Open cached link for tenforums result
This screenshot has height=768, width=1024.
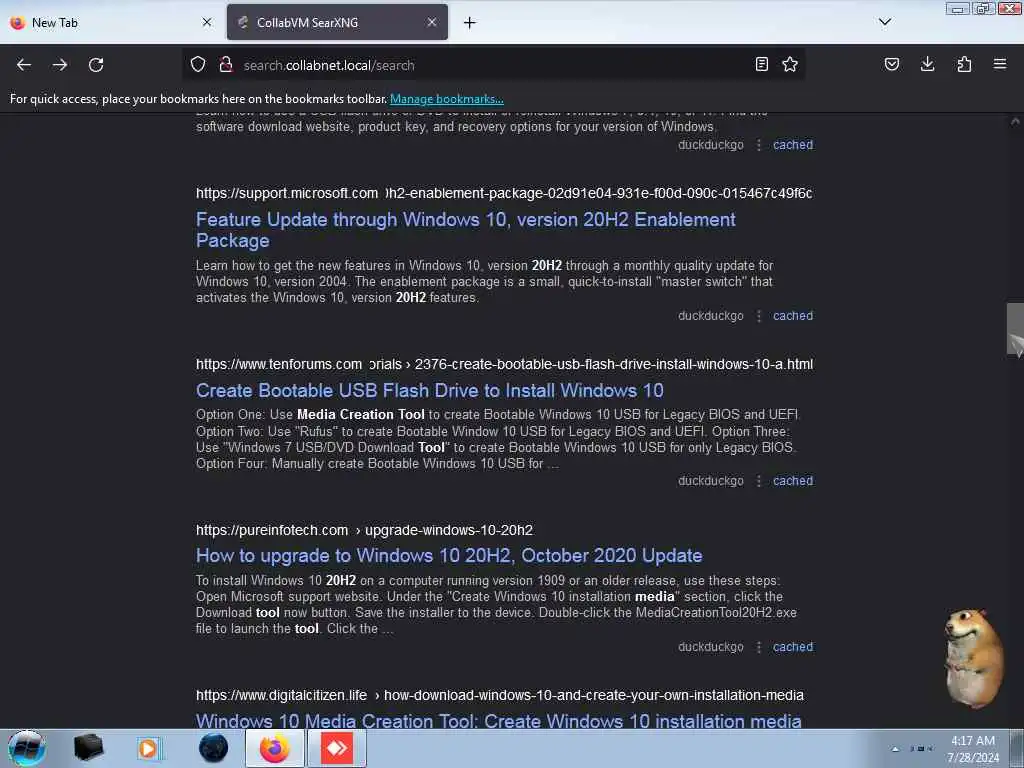tap(793, 481)
